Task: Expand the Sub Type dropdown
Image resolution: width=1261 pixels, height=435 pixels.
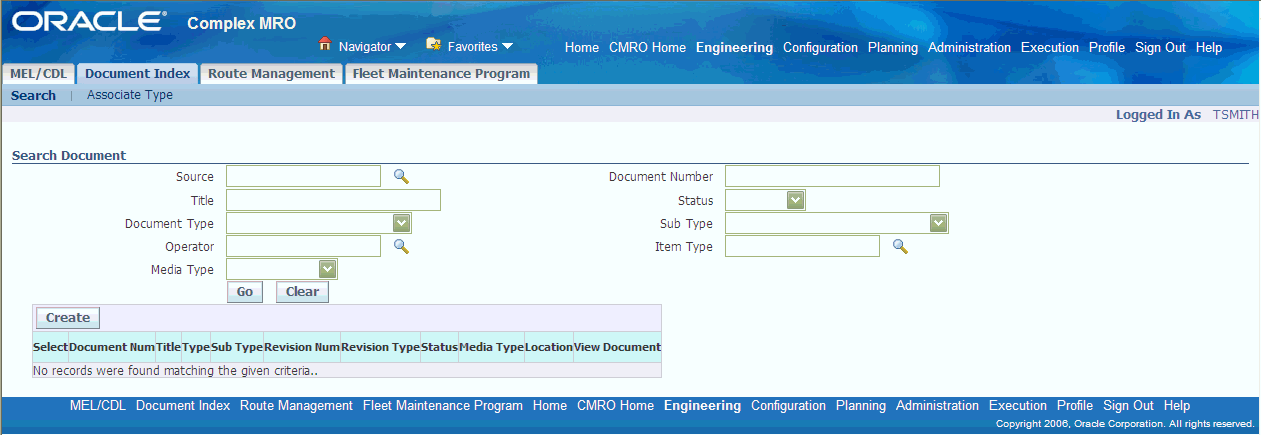Action: pos(938,223)
